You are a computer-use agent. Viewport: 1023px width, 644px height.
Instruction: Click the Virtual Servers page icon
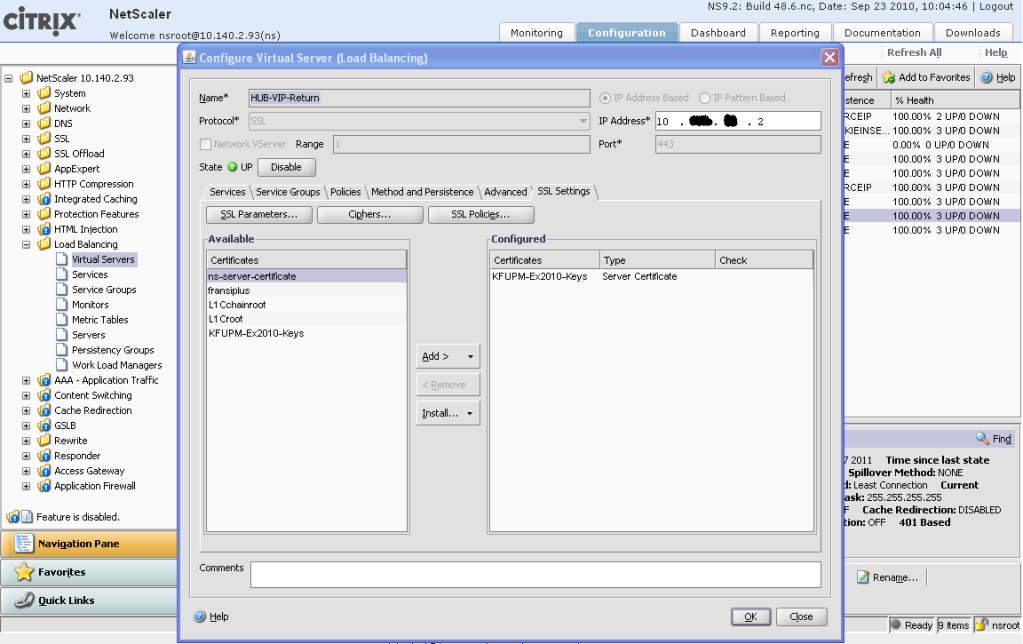62,259
